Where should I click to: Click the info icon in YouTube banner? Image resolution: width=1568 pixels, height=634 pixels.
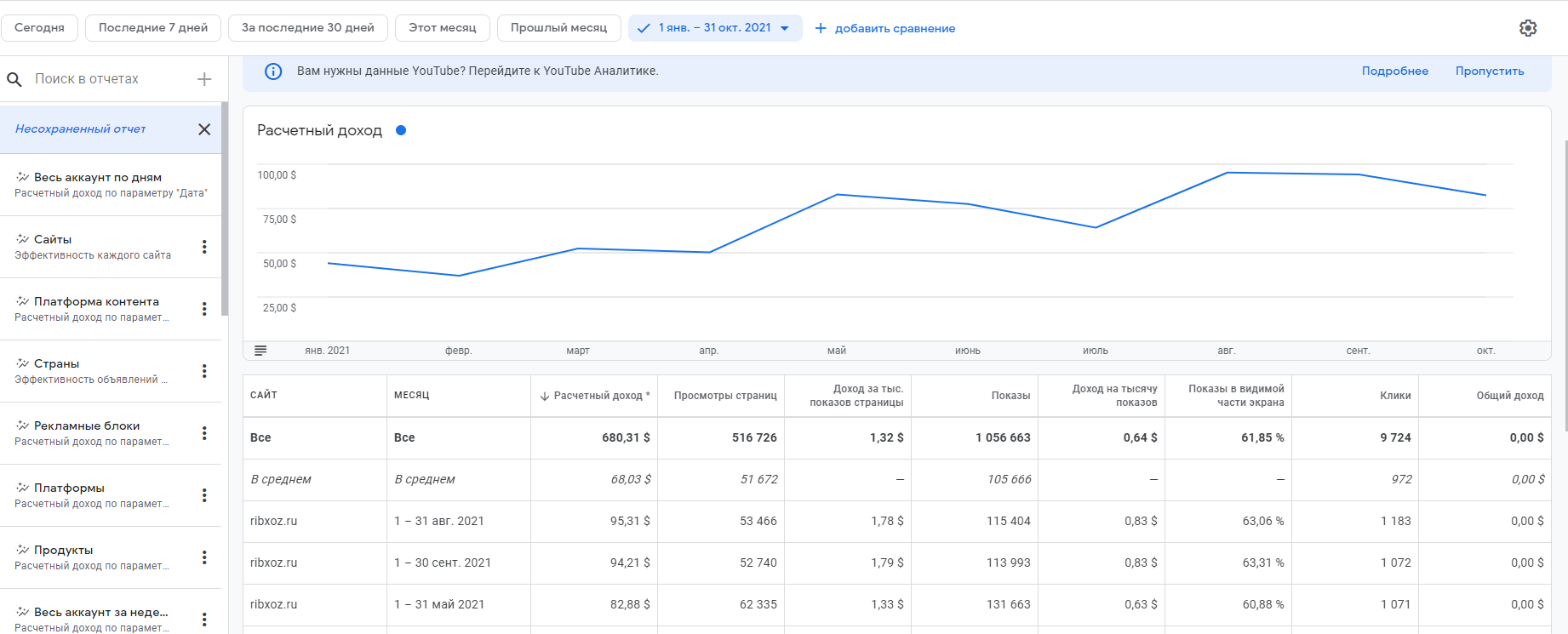point(273,71)
